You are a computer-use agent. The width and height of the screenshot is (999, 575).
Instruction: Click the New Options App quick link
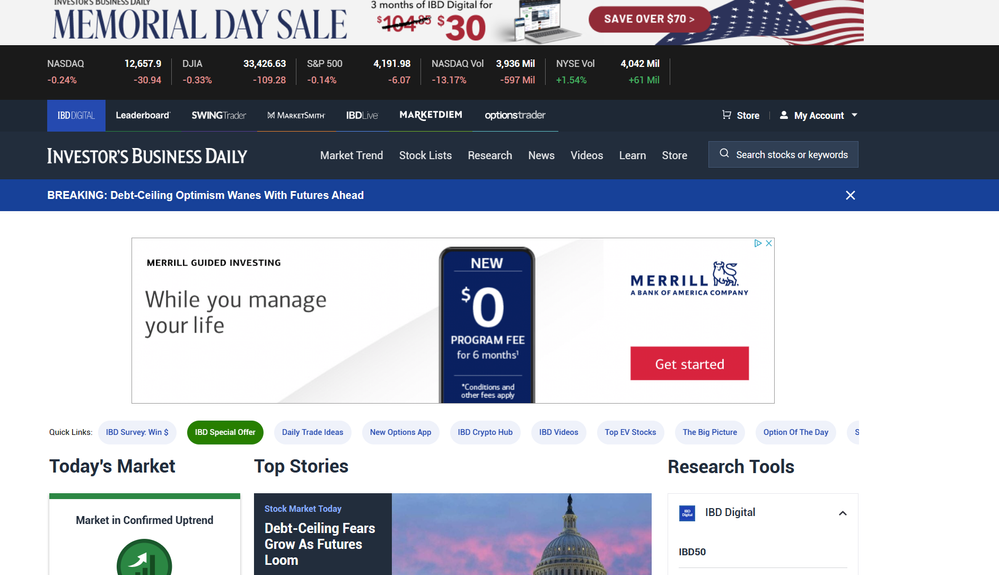point(400,432)
